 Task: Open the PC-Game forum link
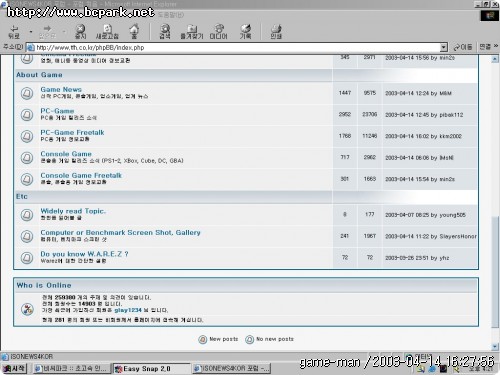pos(57,111)
